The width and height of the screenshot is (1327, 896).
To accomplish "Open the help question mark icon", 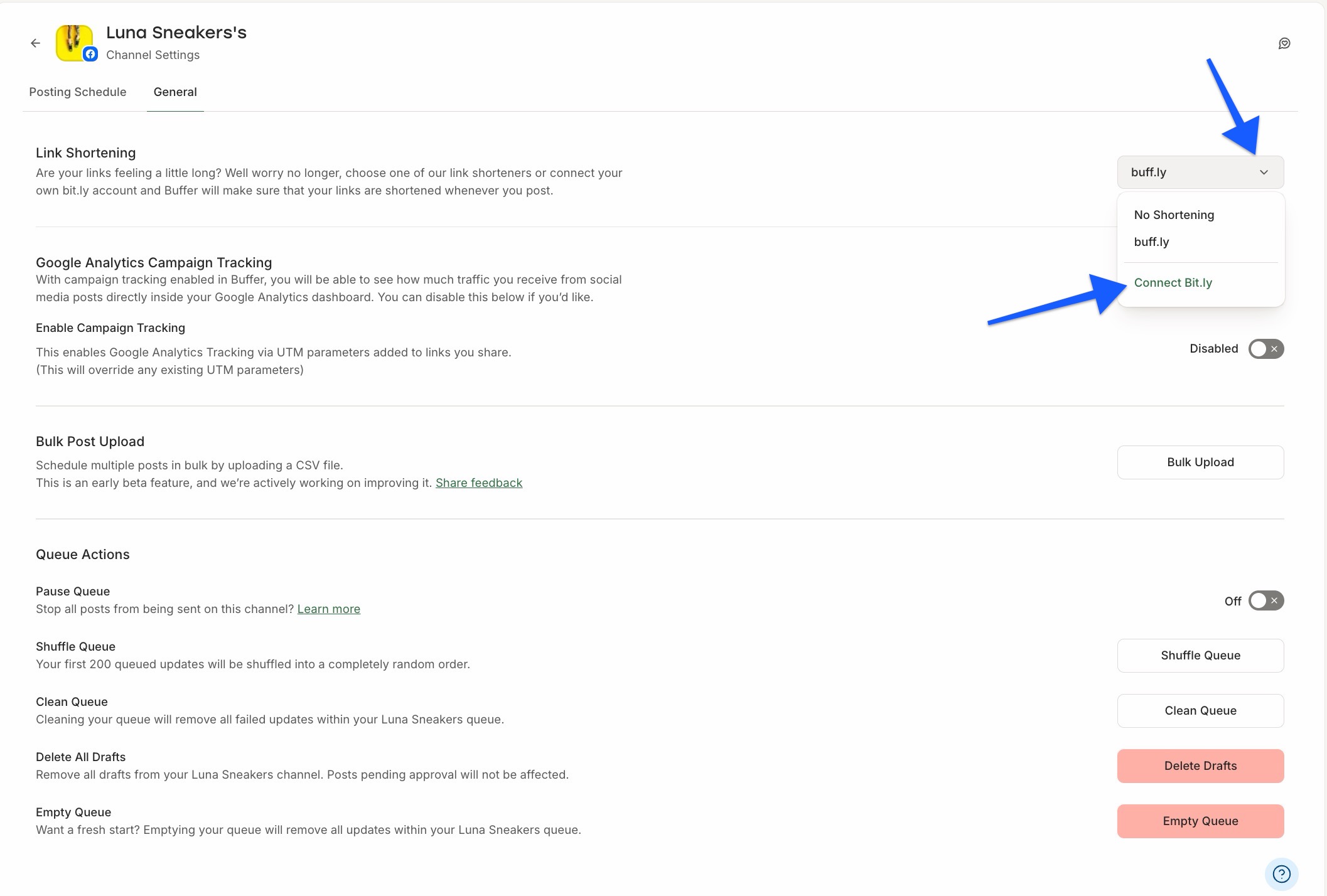I will [x=1281, y=873].
